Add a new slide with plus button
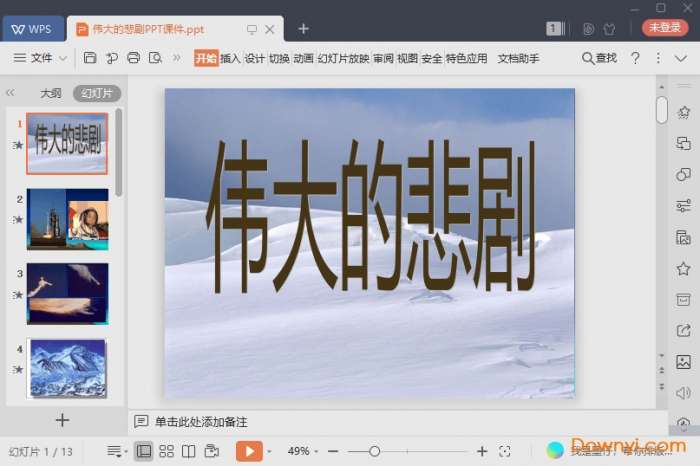Image resolution: width=700 pixels, height=466 pixels. tap(62, 420)
